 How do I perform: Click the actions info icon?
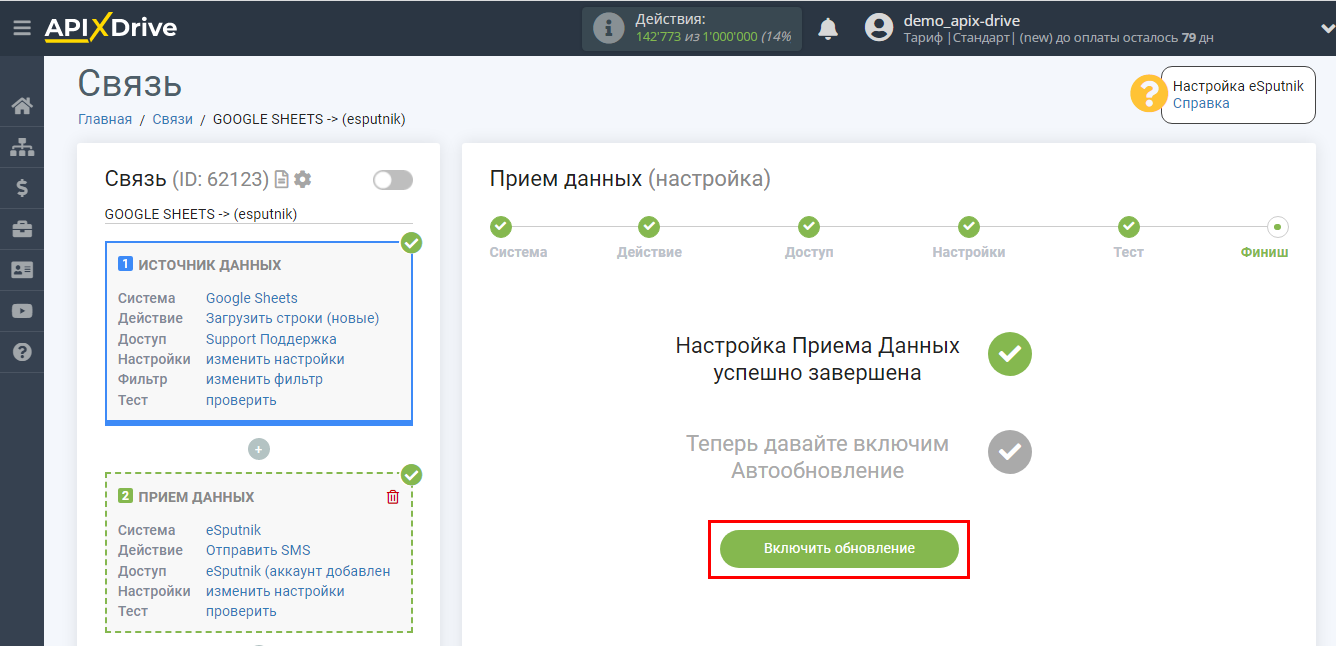608,29
